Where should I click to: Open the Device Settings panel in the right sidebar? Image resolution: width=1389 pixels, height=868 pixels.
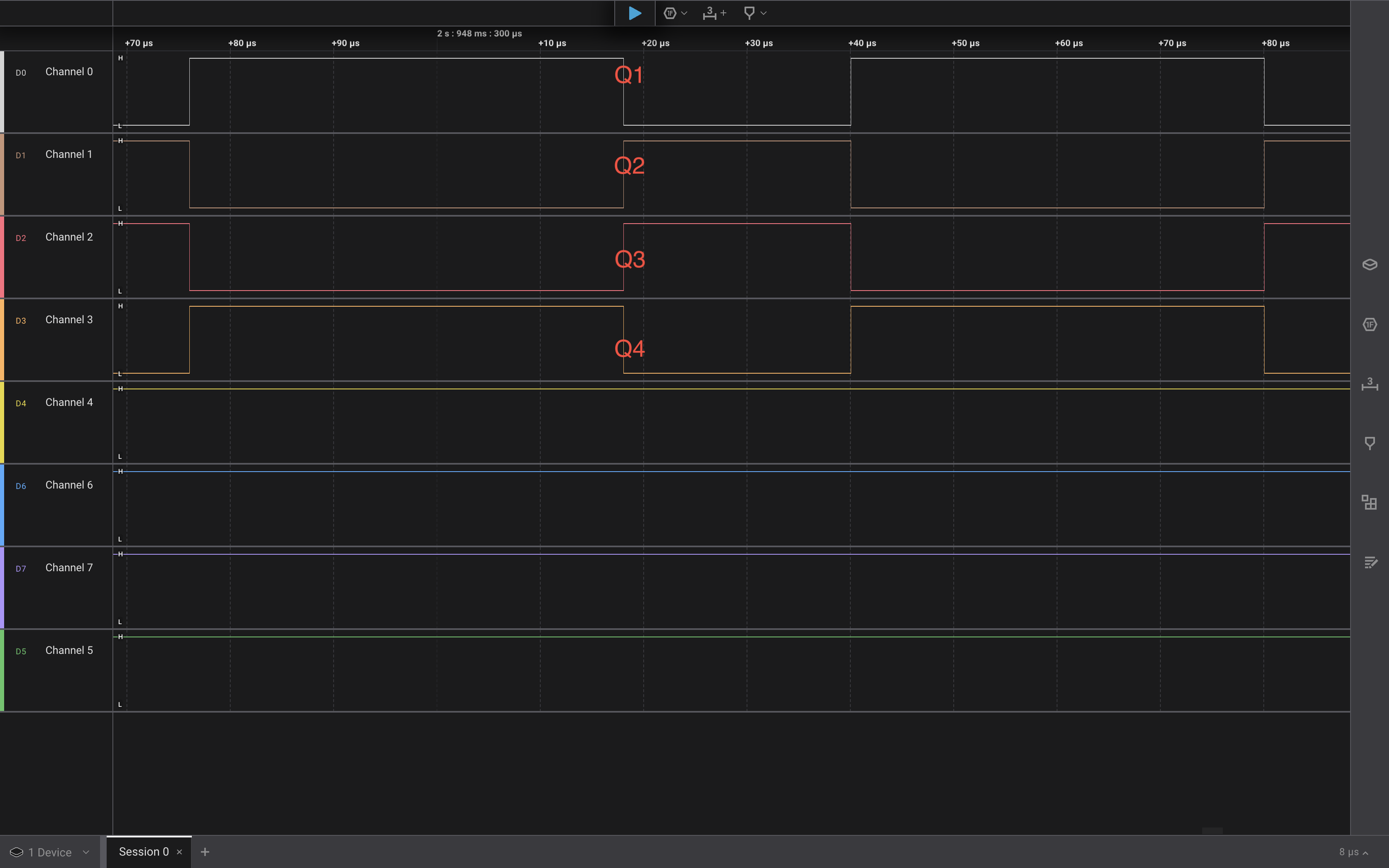[1370, 265]
